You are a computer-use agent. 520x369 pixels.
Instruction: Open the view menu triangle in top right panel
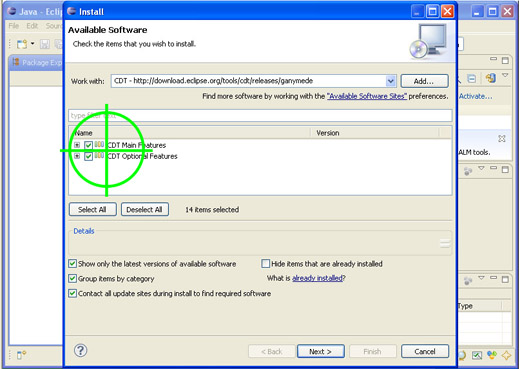click(x=505, y=76)
